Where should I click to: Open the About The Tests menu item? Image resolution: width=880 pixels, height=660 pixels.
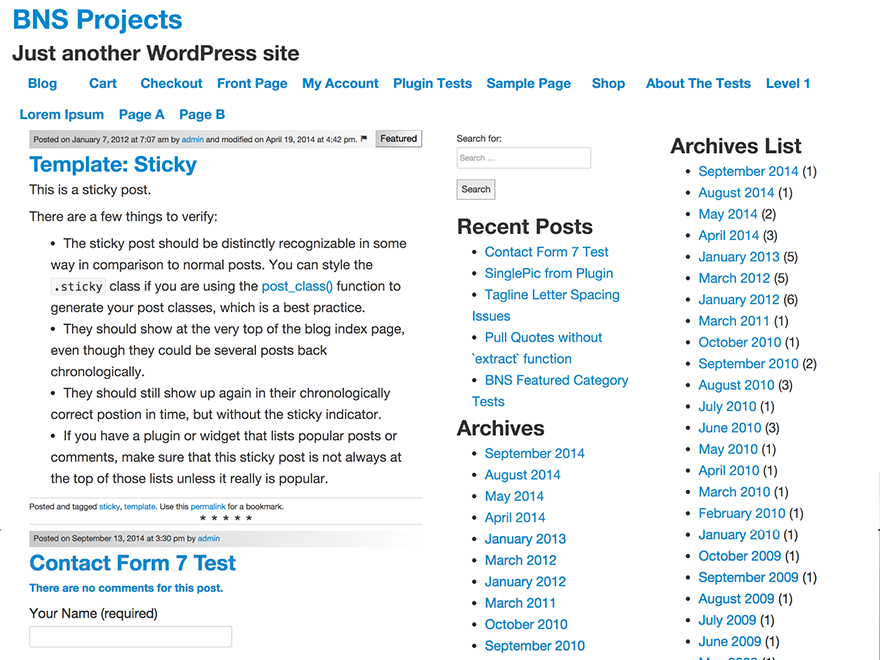click(x=698, y=83)
